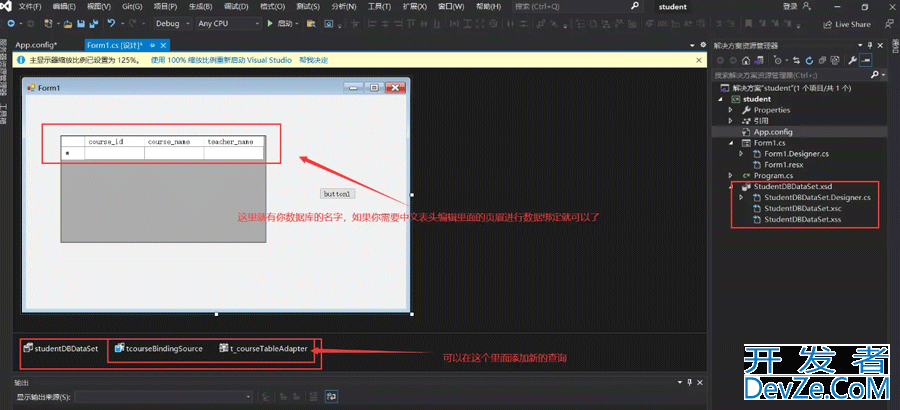900x410 pixels.
Task: Click the refresh icon in Solution Explorer
Action: 809,60
